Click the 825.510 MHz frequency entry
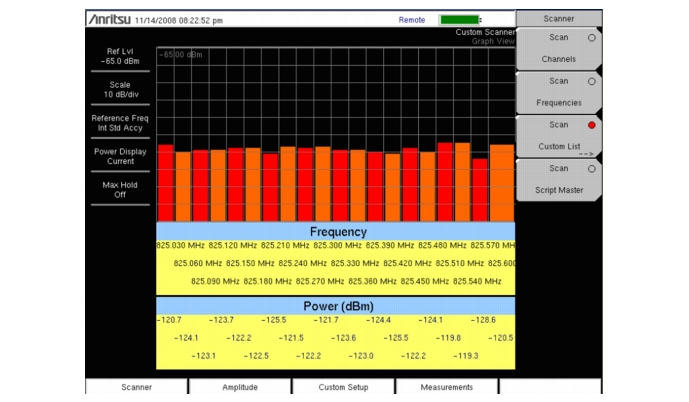 (460, 263)
